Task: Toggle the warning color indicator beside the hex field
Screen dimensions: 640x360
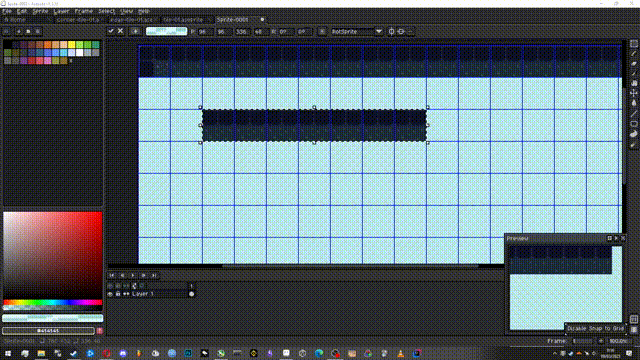Action: [x=100, y=331]
